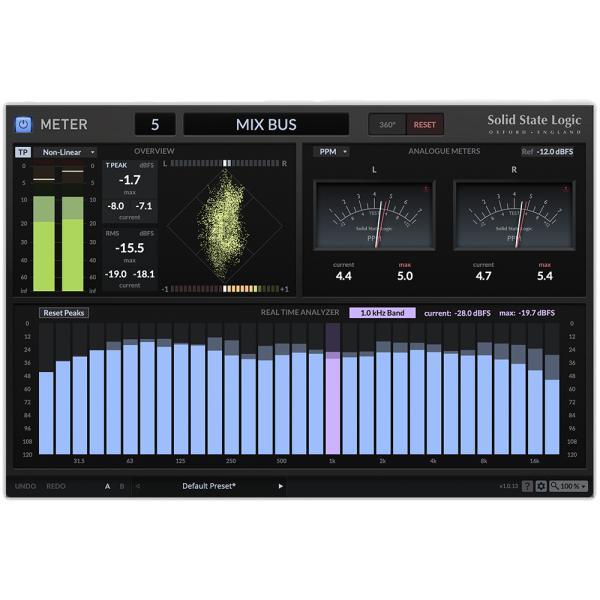
Task: Click the right VU meter clip indicator
Action: click(x=565, y=189)
